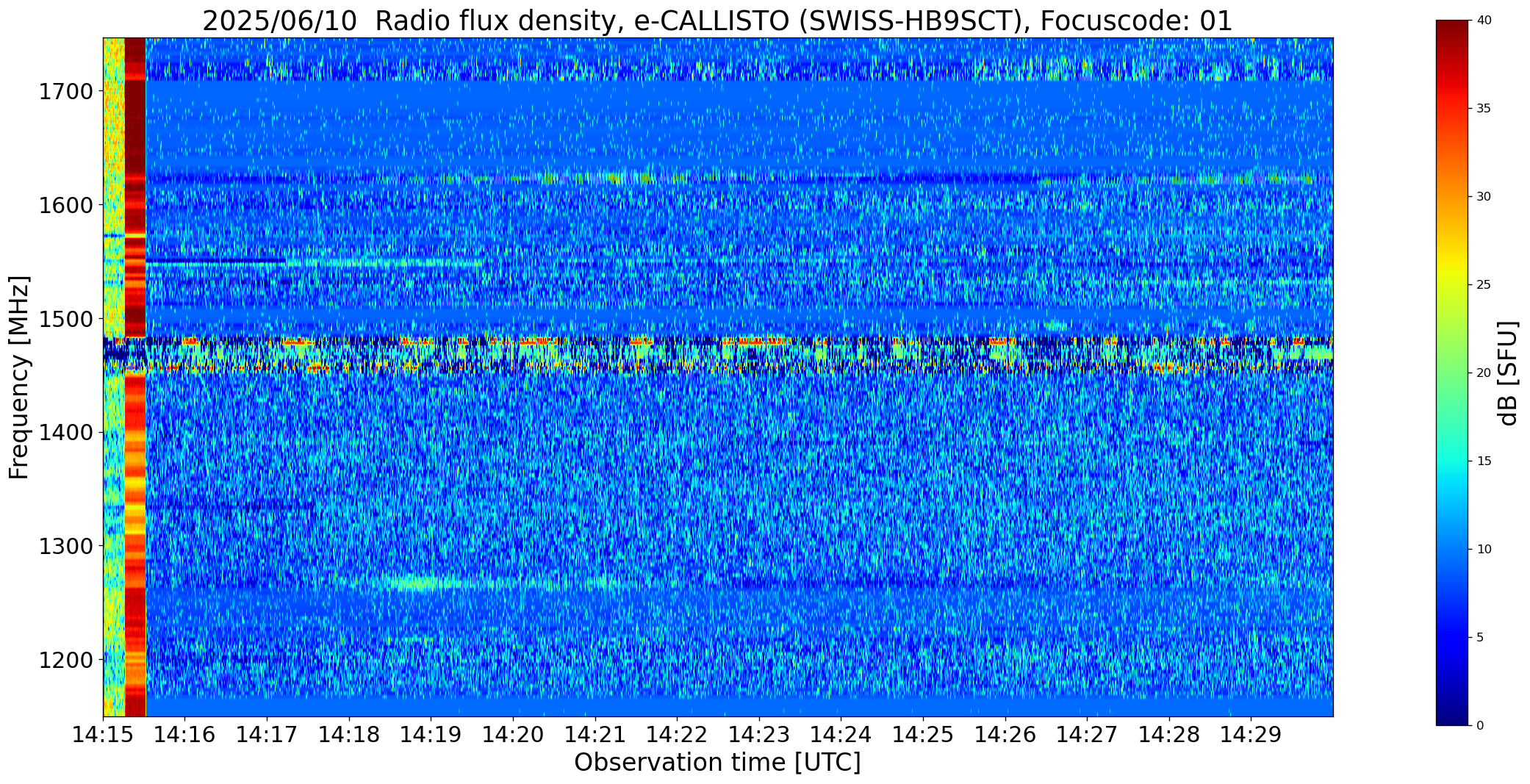Click the 1500 frequency tick label
1530x784 pixels.
point(66,319)
